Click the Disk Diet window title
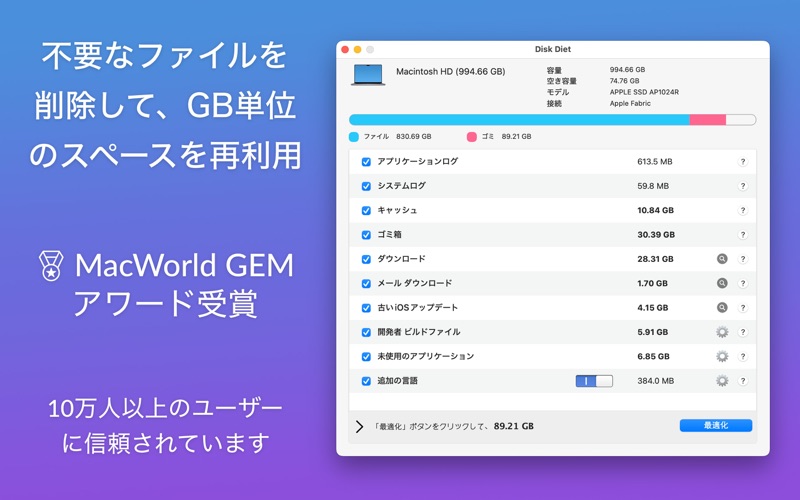 pos(553,49)
